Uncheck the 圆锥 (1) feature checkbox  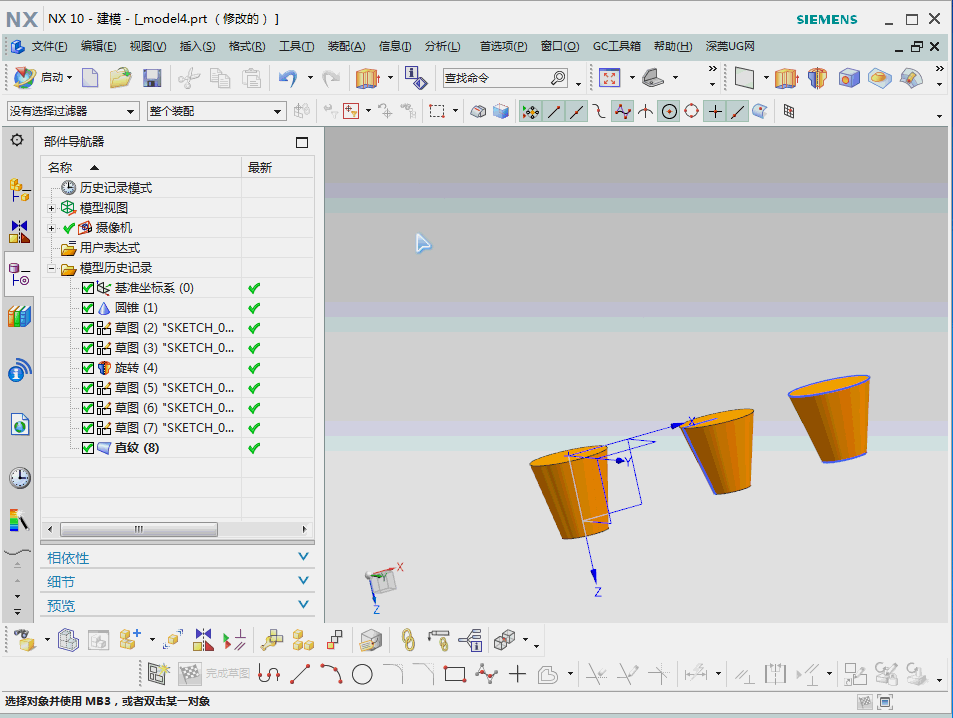[x=88, y=308]
